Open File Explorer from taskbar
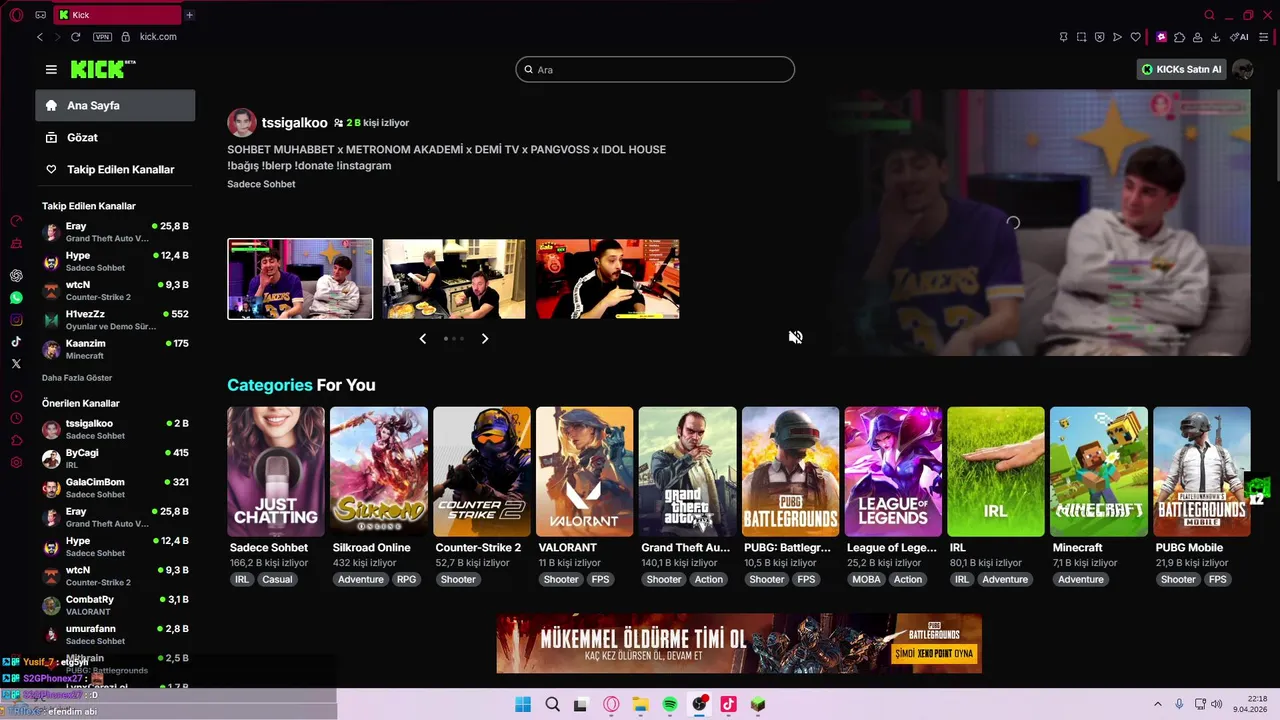This screenshot has width=1280, height=720. [640, 704]
